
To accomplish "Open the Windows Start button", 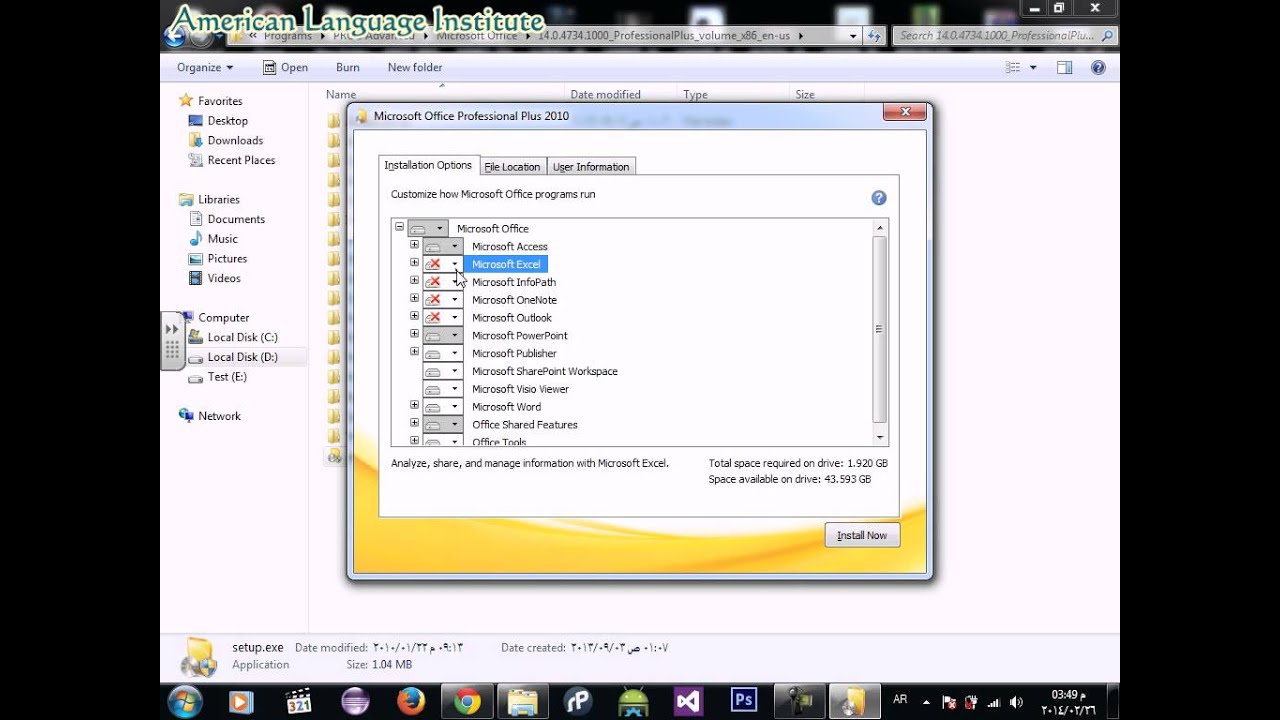I will [x=186, y=702].
